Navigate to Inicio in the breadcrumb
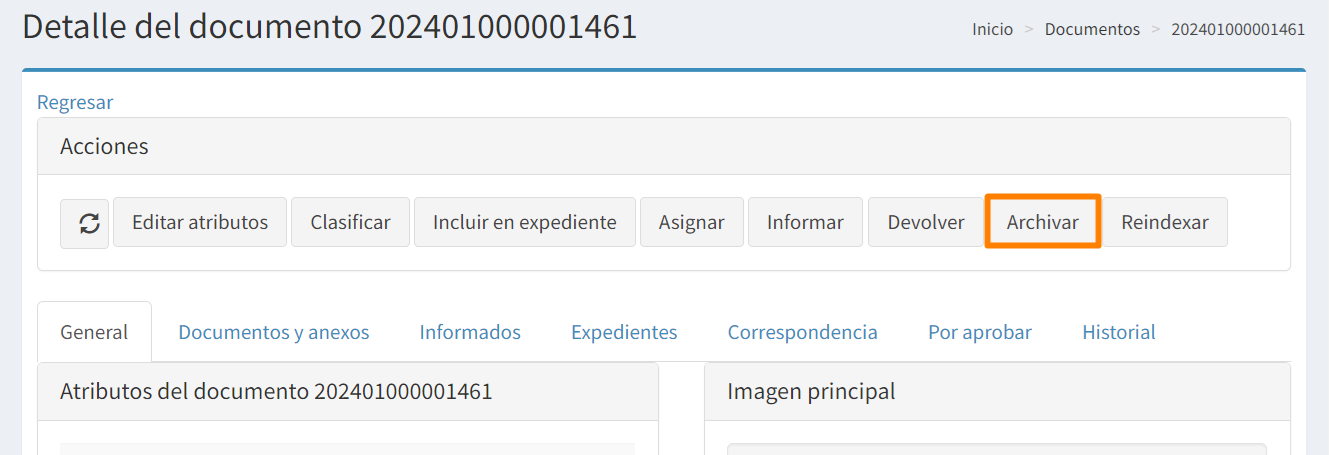The width and height of the screenshot is (1329, 455). [x=992, y=29]
